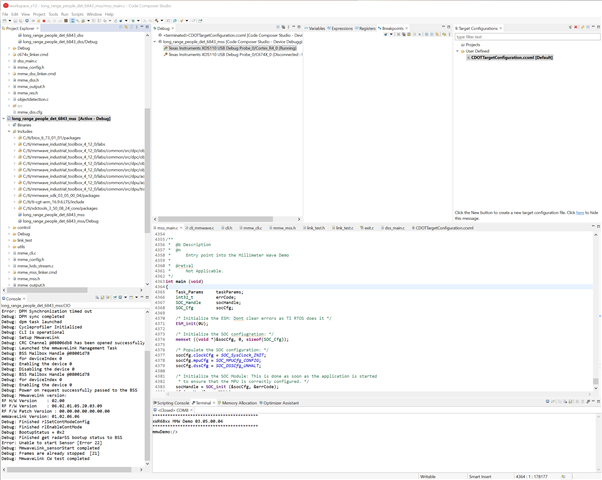
Task: Open the Window menu
Action: (x=94, y=14)
